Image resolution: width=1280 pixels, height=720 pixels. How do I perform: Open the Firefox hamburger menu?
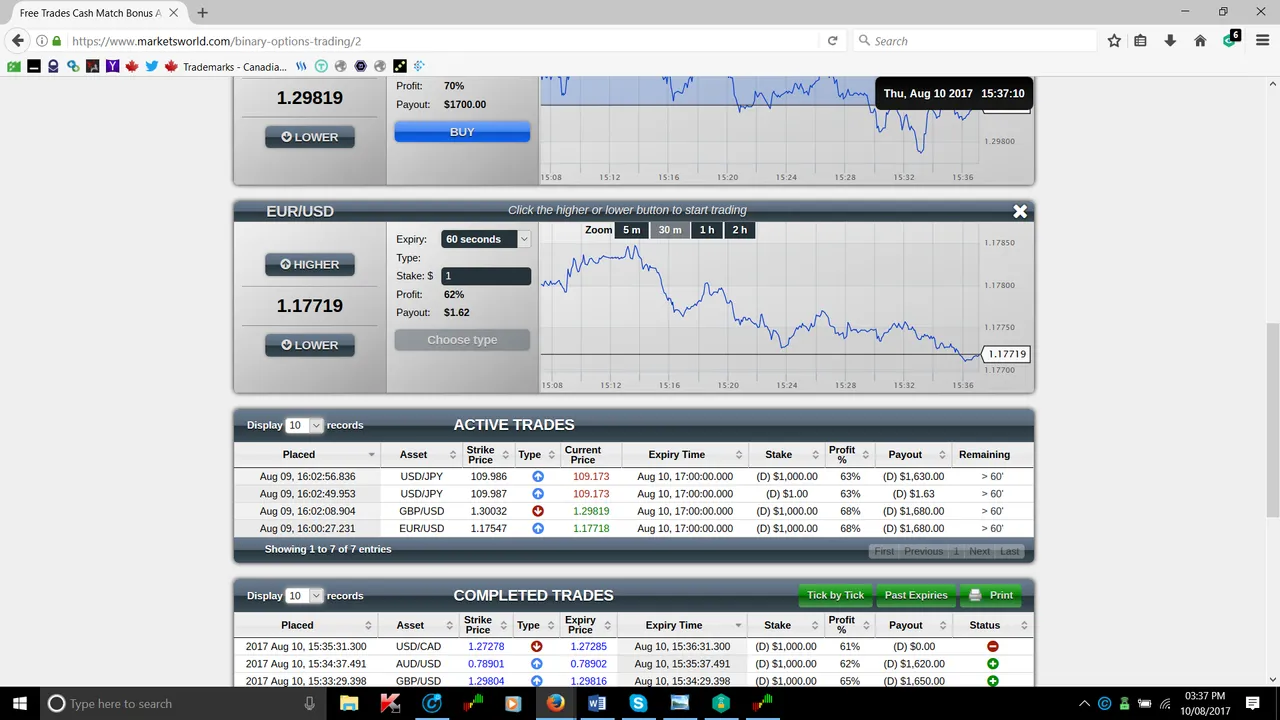[x=1261, y=41]
